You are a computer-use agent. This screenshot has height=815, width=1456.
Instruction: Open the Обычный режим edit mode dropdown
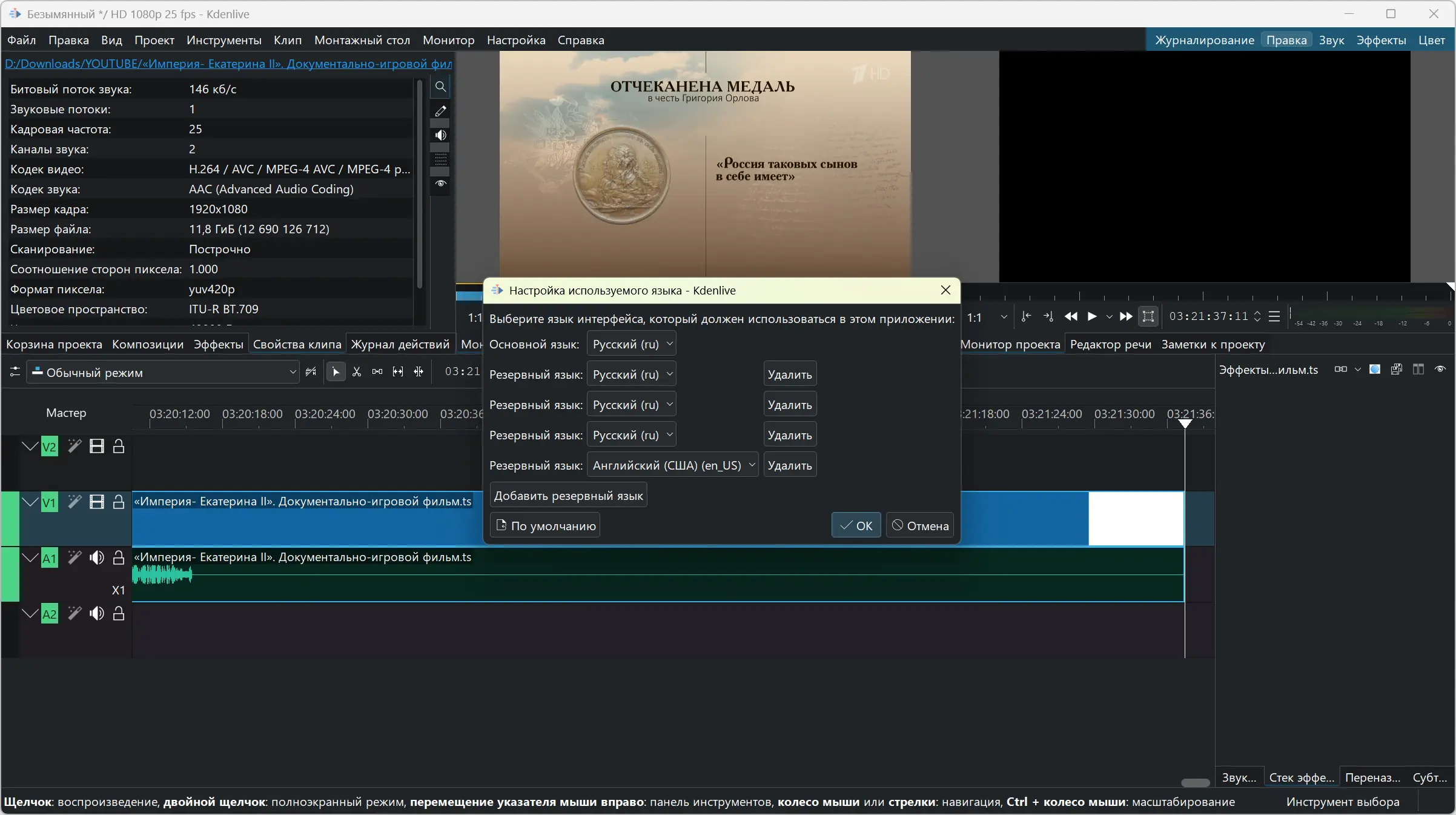pyautogui.click(x=164, y=372)
